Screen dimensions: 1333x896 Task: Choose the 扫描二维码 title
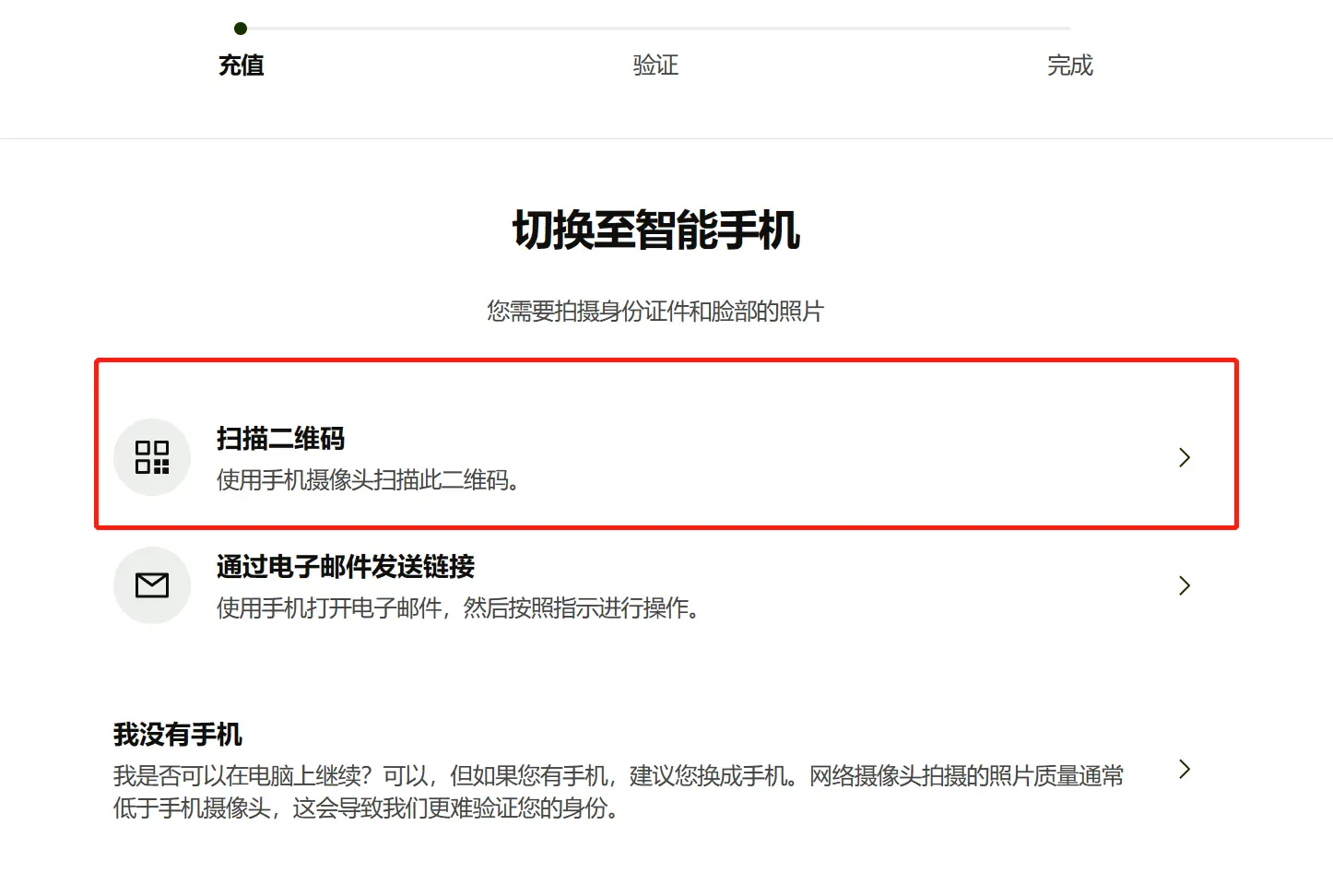pyautogui.click(x=280, y=439)
